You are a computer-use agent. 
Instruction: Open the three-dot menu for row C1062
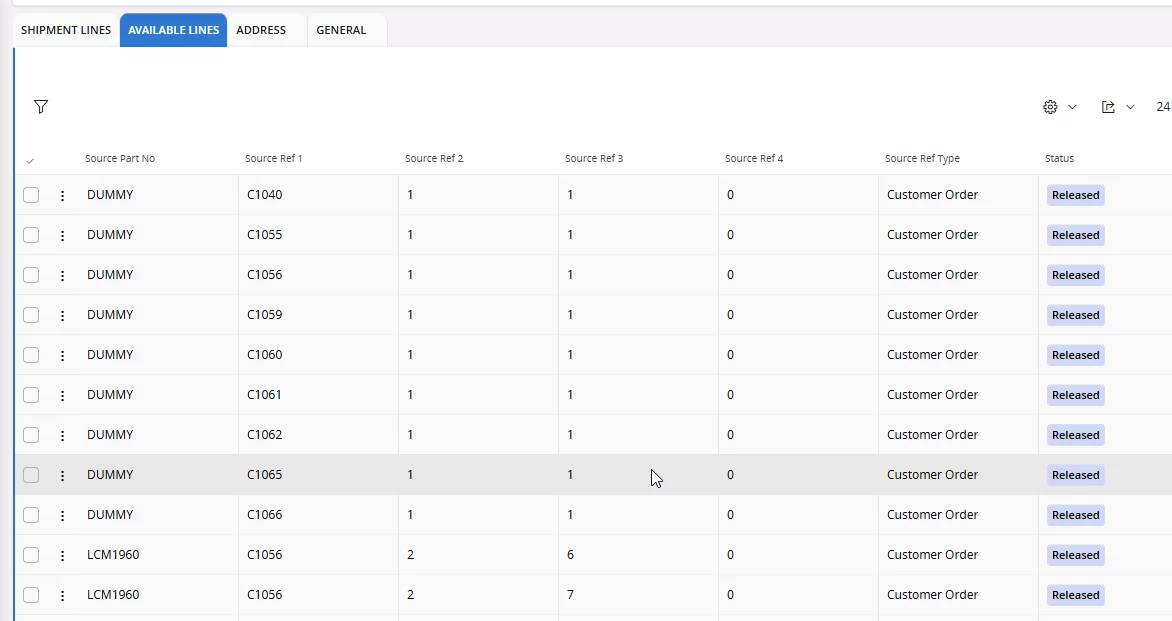coord(62,435)
